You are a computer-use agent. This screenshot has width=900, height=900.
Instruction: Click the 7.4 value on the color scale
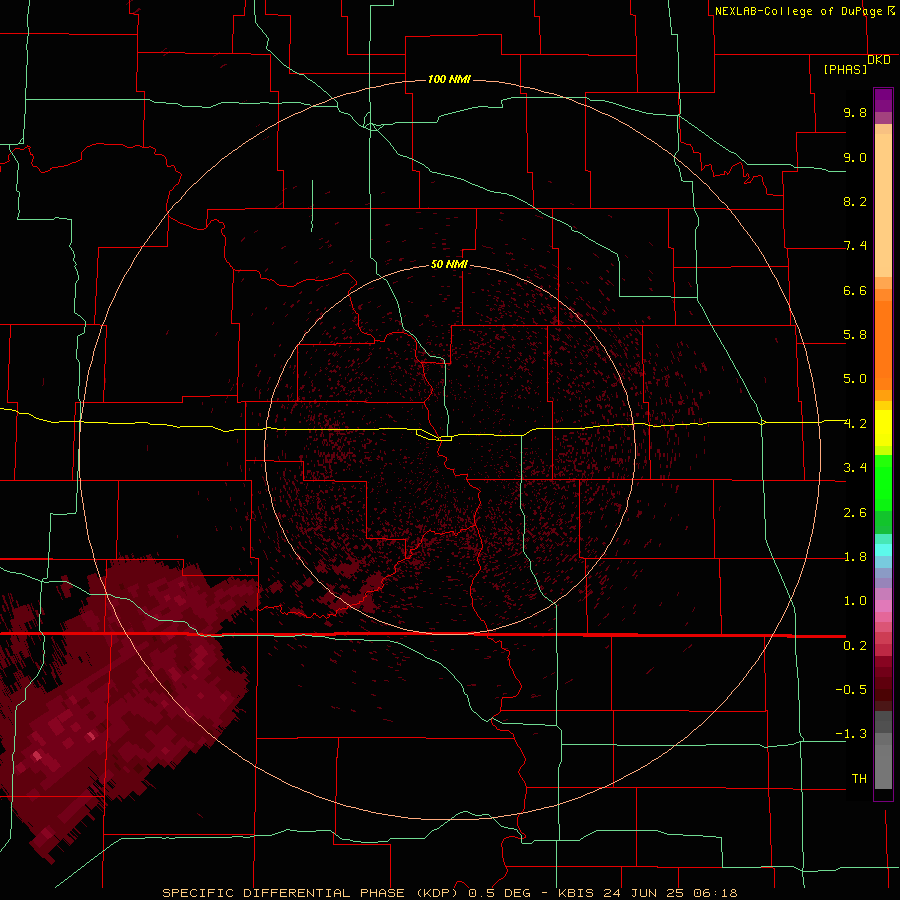pos(855,246)
